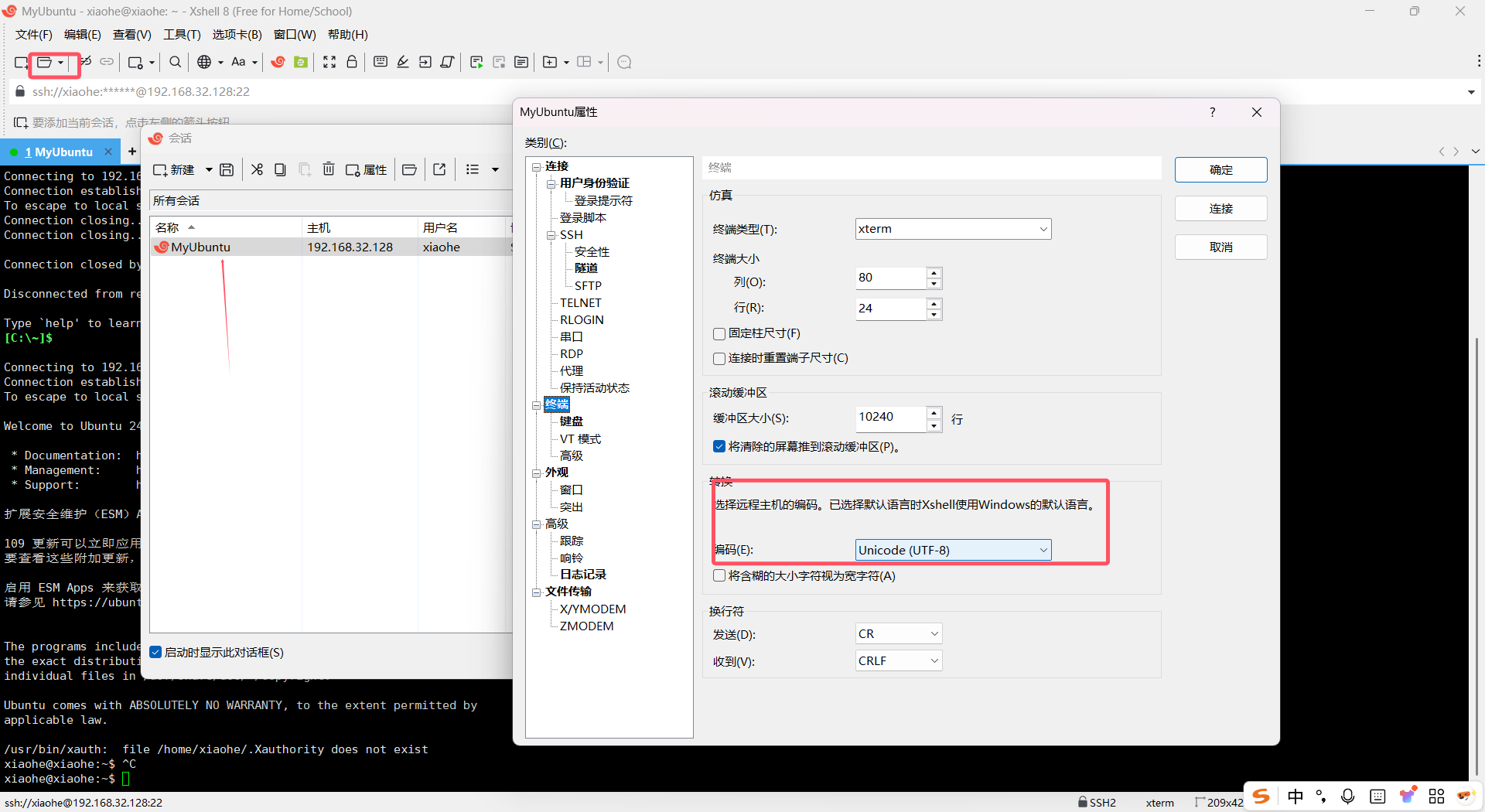1485x812 pixels.
Task: Enable 连接时重置终端大小 option
Action: pyautogui.click(x=719, y=358)
